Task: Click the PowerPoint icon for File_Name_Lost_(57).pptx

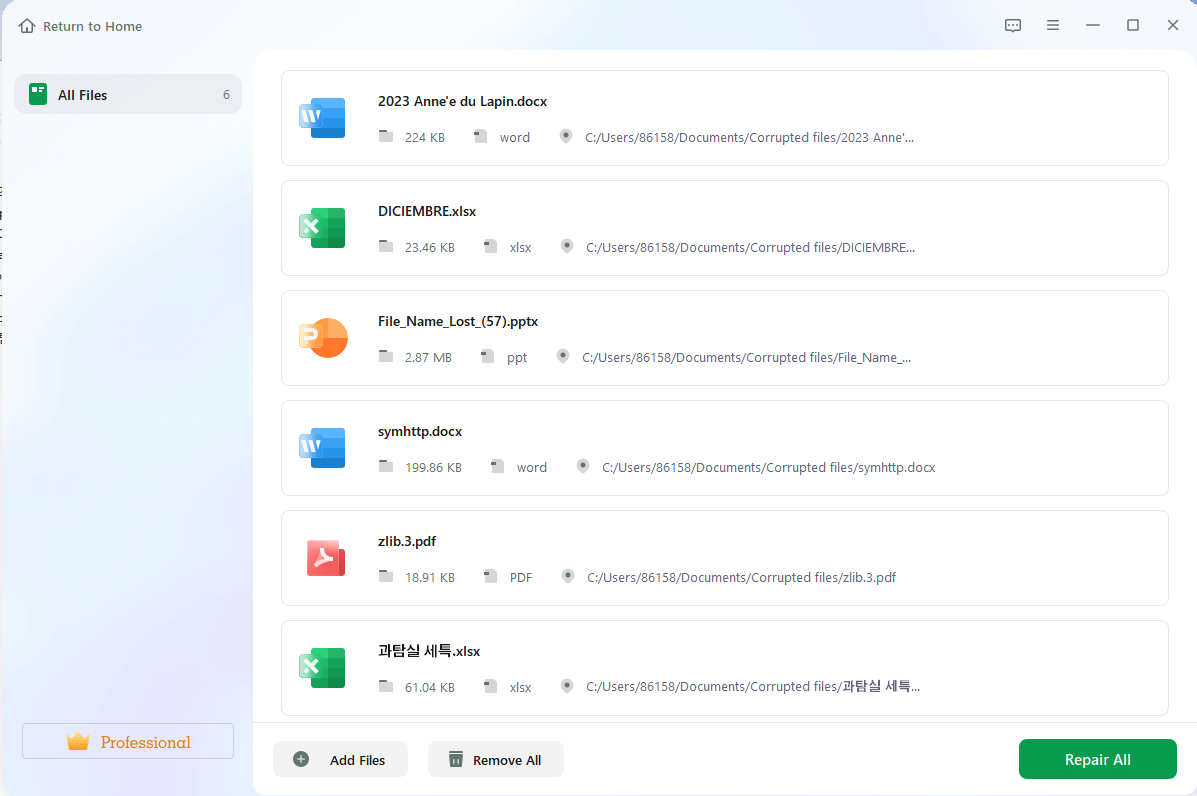Action: [x=322, y=338]
